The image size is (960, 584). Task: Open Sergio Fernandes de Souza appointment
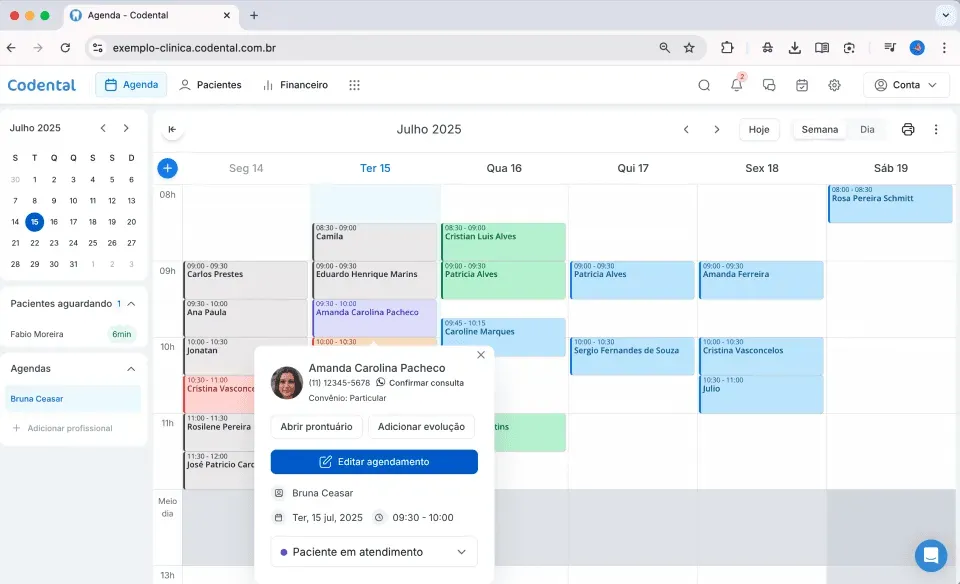[632, 356]
